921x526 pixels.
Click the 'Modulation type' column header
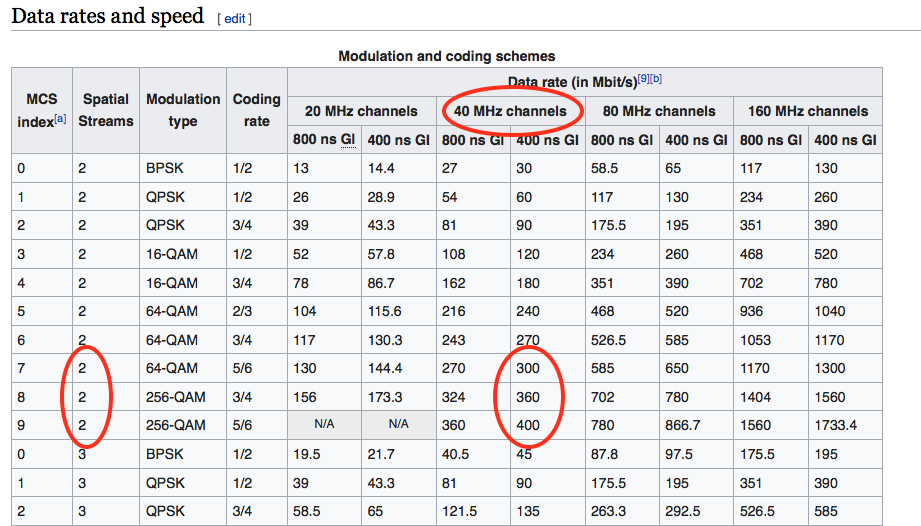pyautogui.click(x=183, y=110)
